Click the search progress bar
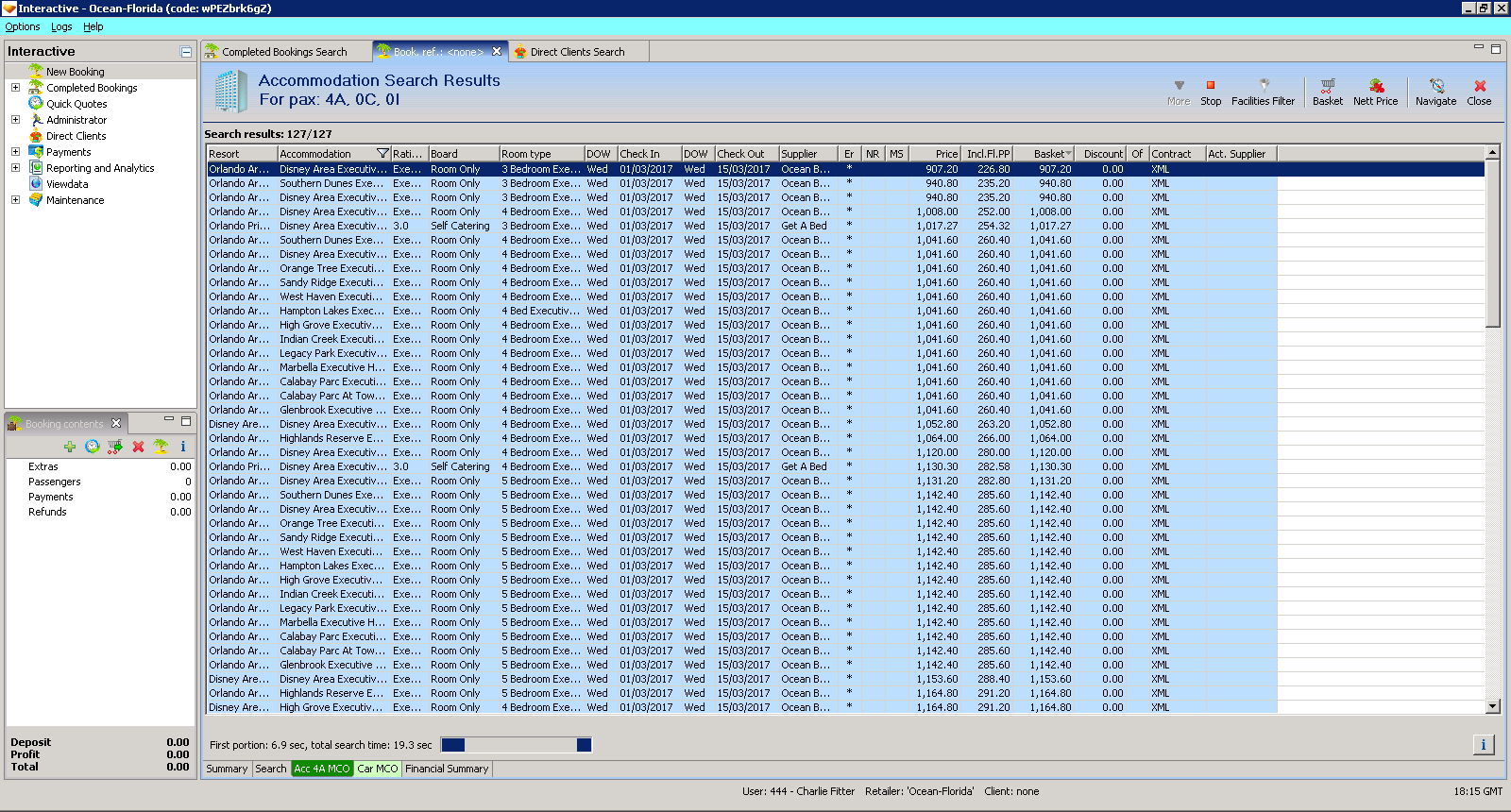 coord(516,745)
